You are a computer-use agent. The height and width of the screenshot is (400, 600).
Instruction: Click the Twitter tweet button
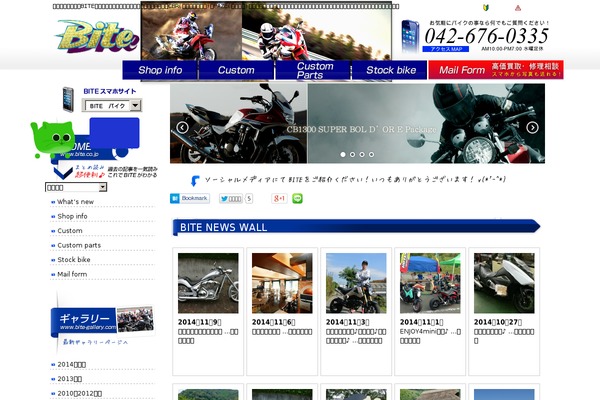click(231, 199)
